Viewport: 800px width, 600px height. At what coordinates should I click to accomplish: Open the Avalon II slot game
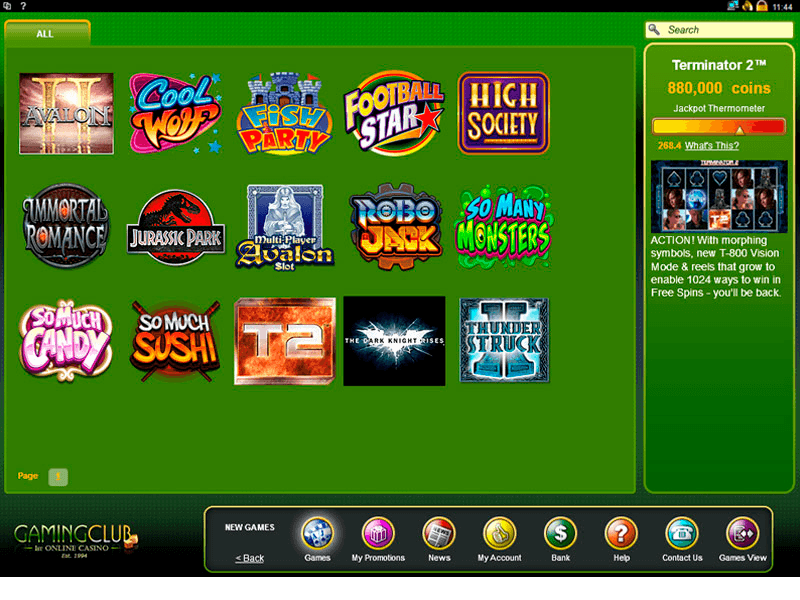pyautogui.click(x=66, y=113)
